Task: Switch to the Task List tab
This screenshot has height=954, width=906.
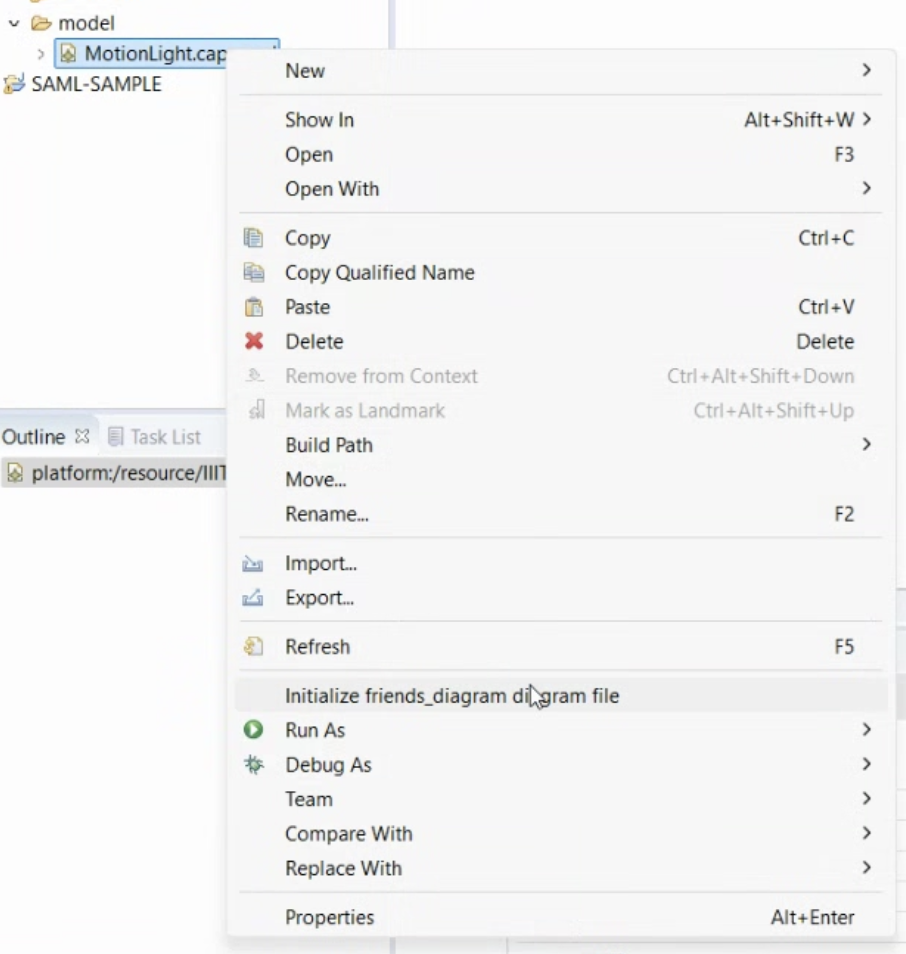Action: [x=155, y=437]
